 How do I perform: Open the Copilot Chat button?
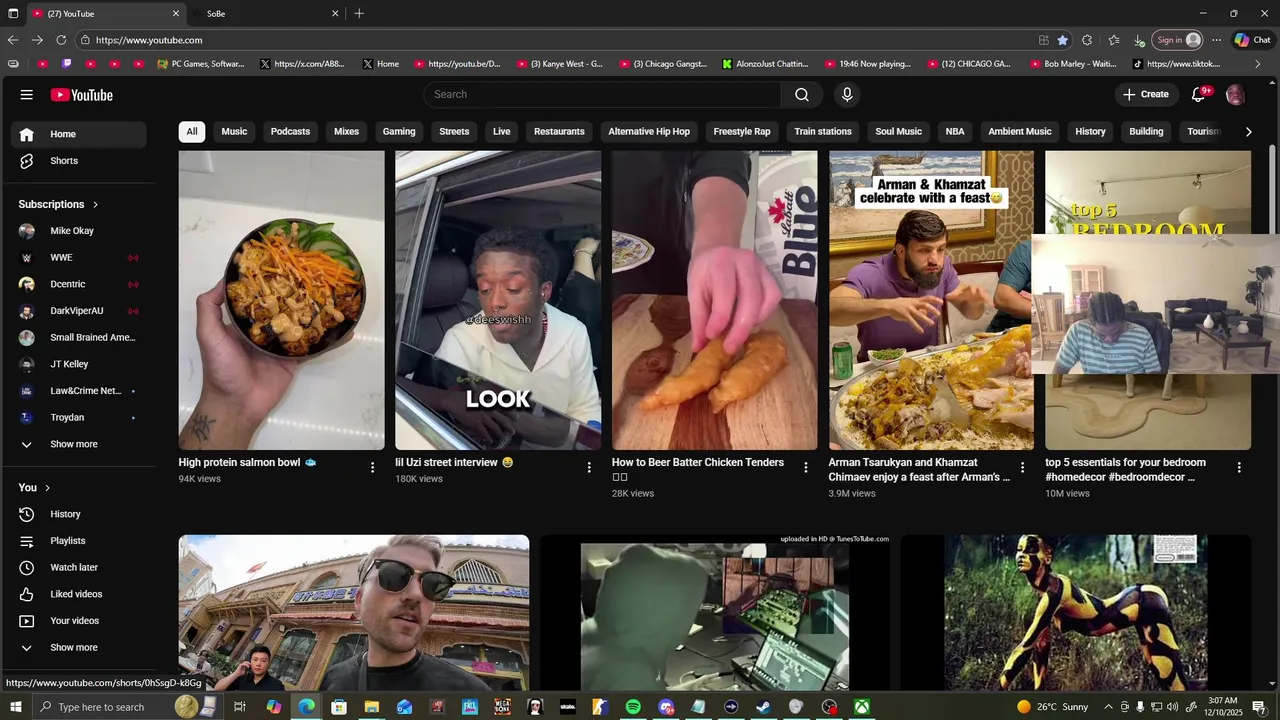(x=1252, y=40)
